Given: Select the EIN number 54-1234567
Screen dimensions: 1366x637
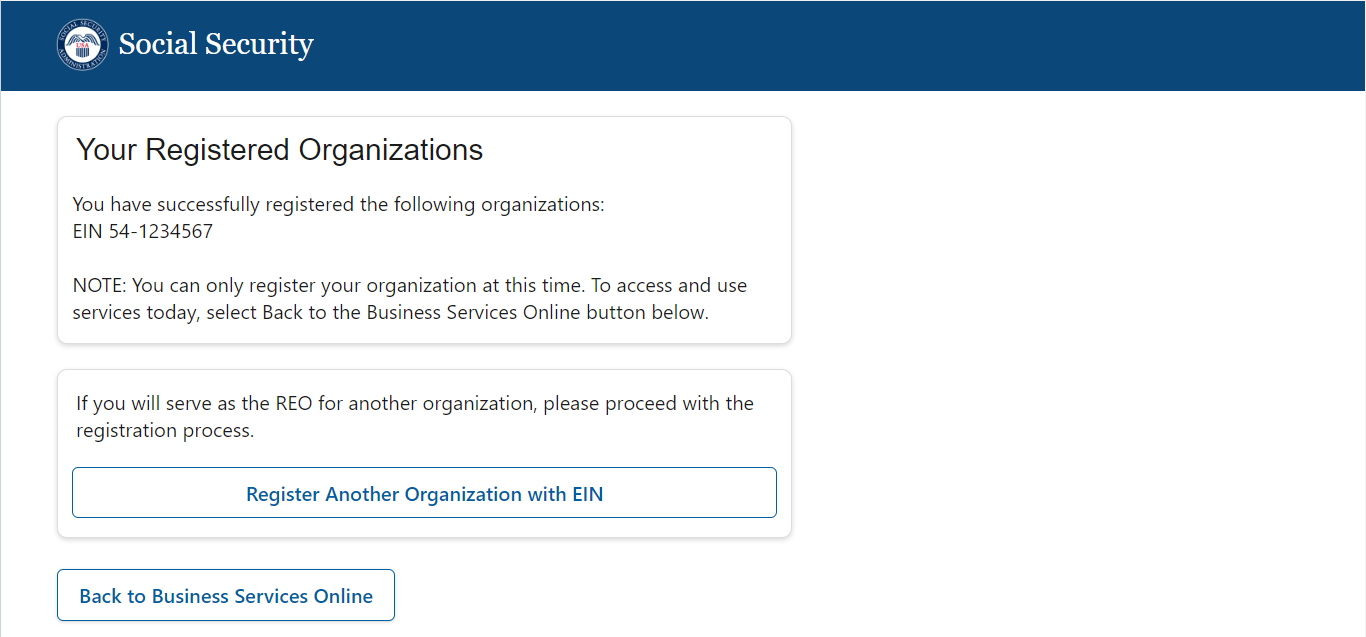Looking at the screenshot, I should [x=161, y=232].
